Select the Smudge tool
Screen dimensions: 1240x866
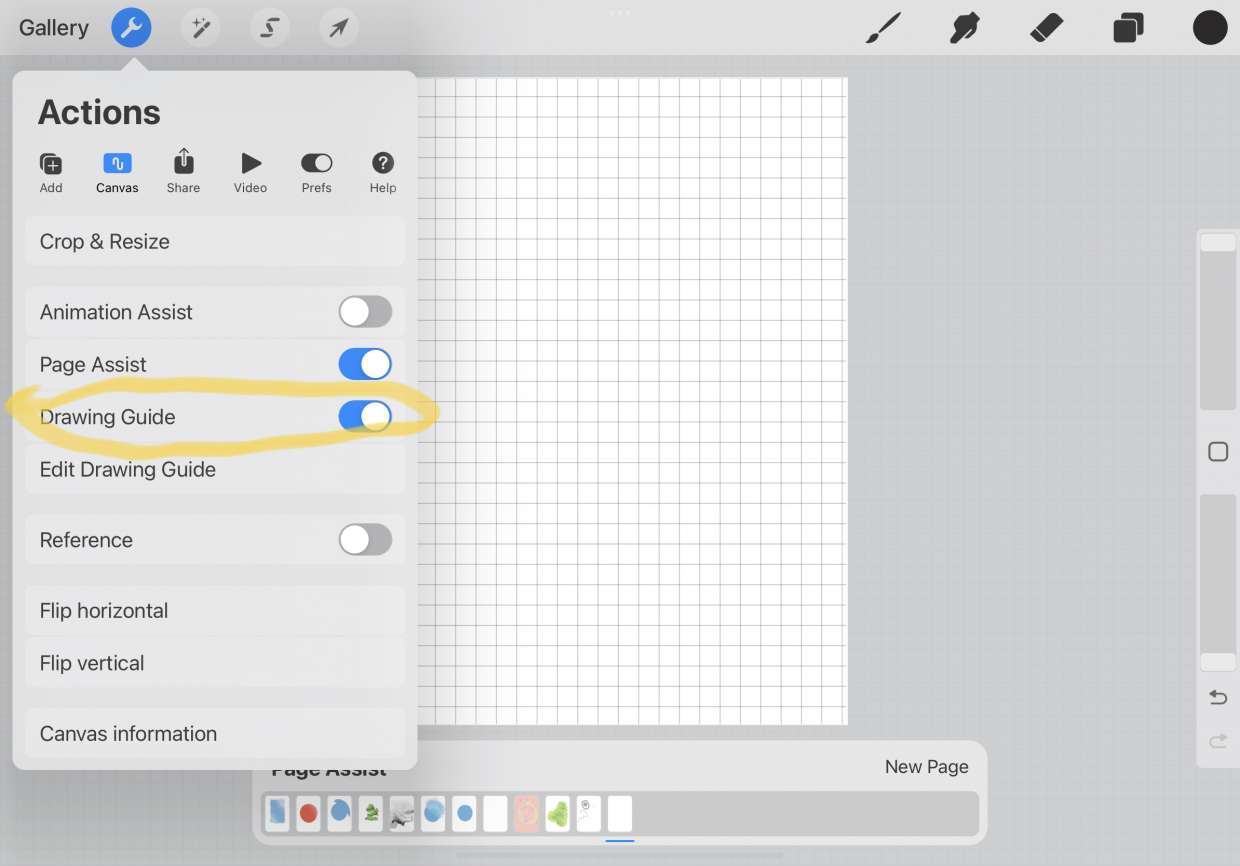964,28
